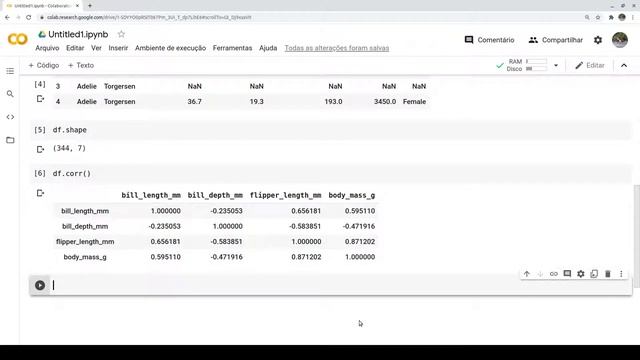Open the Files folder sidebar icon
Image resolution: width=640 pixels, height=360 pixels.
coord(10,140)
